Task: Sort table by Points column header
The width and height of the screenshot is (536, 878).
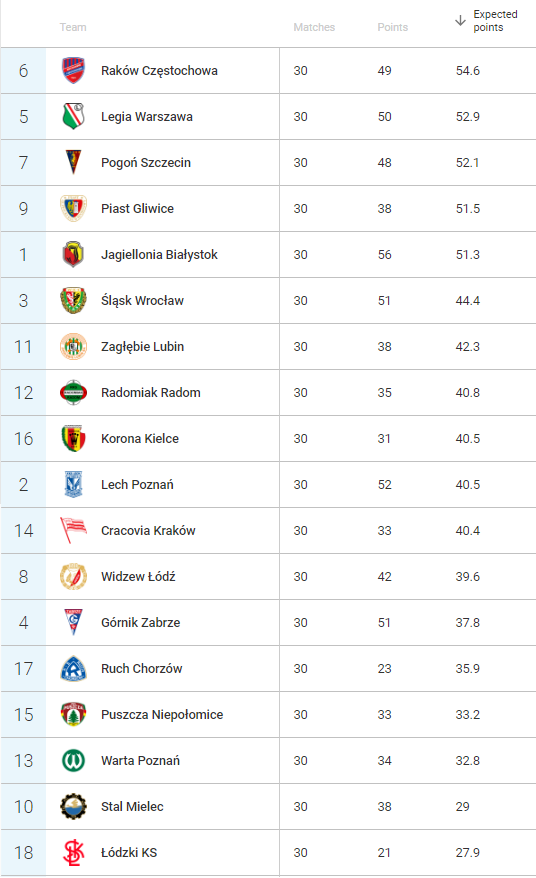Action: pos(393,27)
